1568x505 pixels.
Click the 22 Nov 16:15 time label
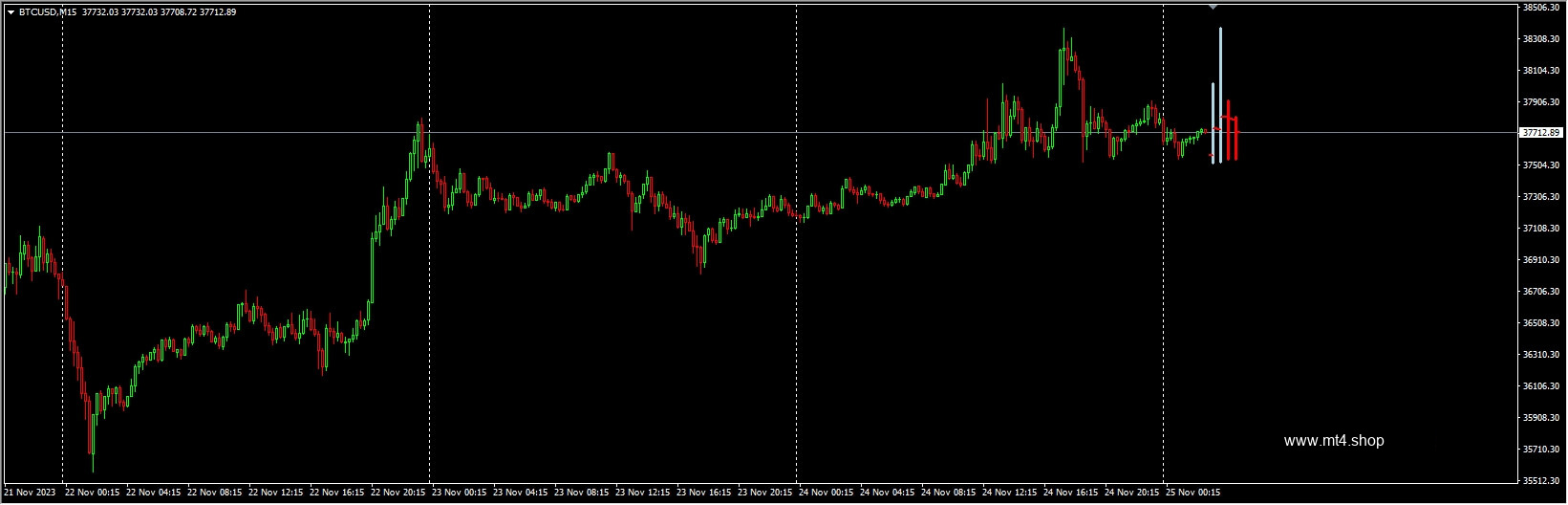click(x=336, y=494)
